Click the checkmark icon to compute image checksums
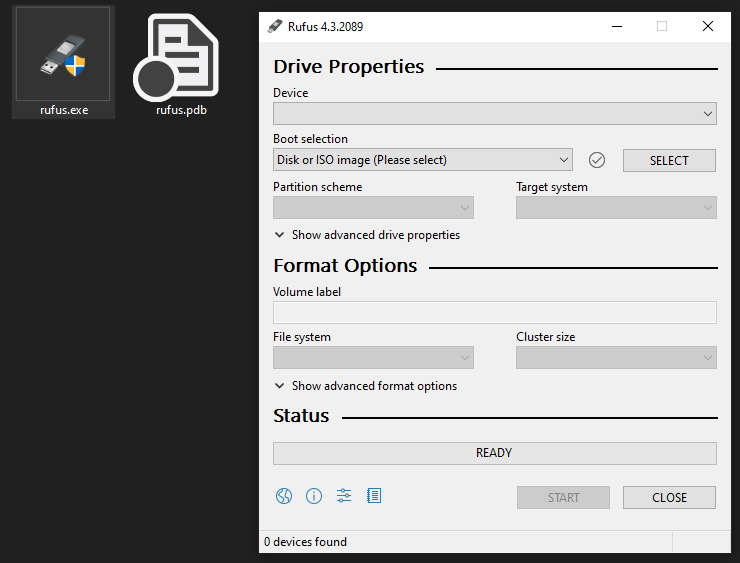Image resolution: width=740 pixels, height=563 pixels. (598, 160)
